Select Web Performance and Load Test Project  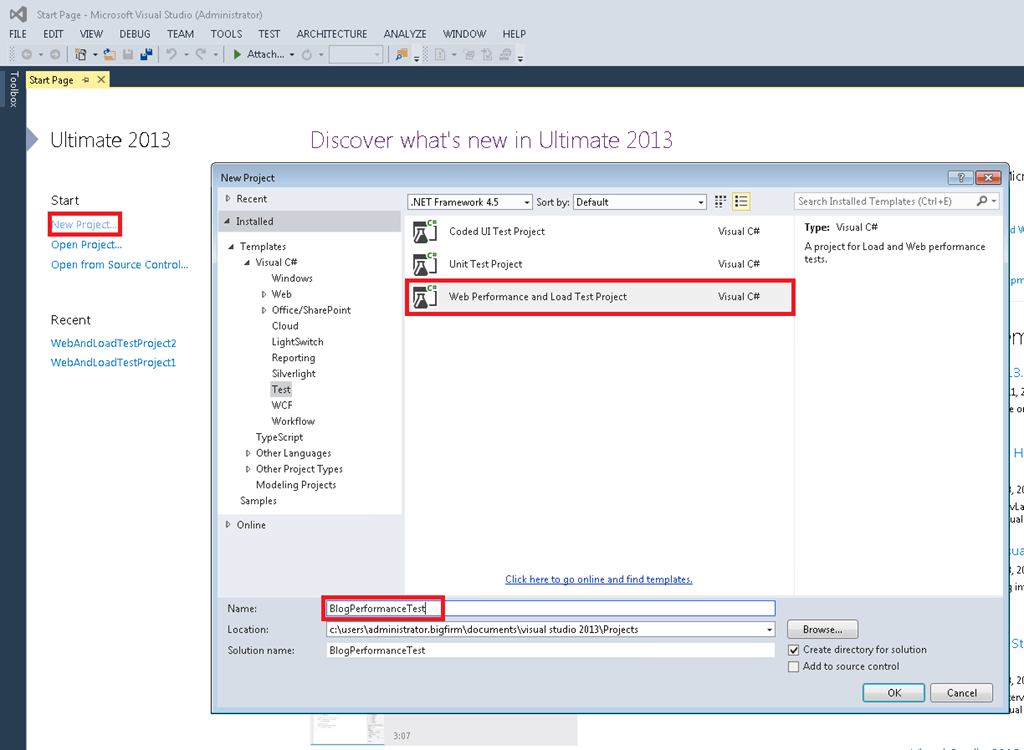point(600,297)
